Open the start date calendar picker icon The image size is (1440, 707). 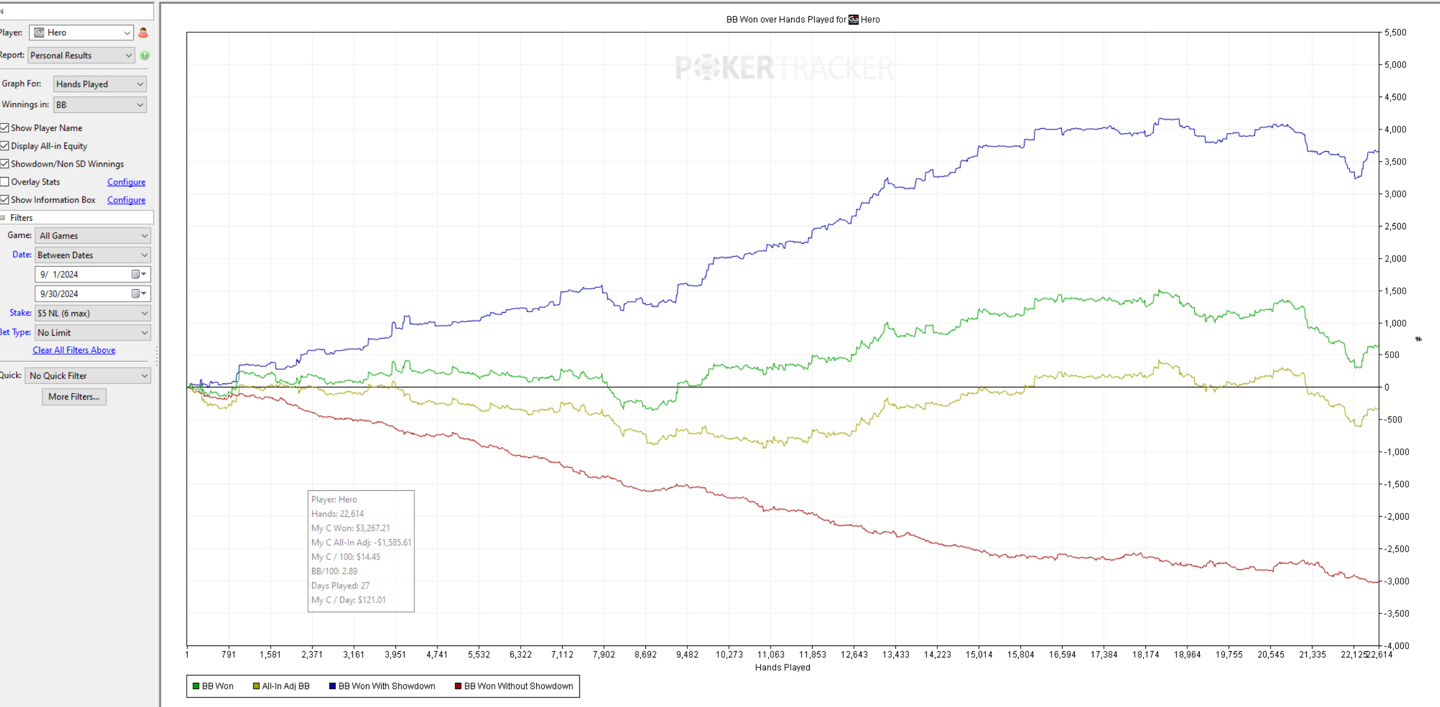point(137,274)
